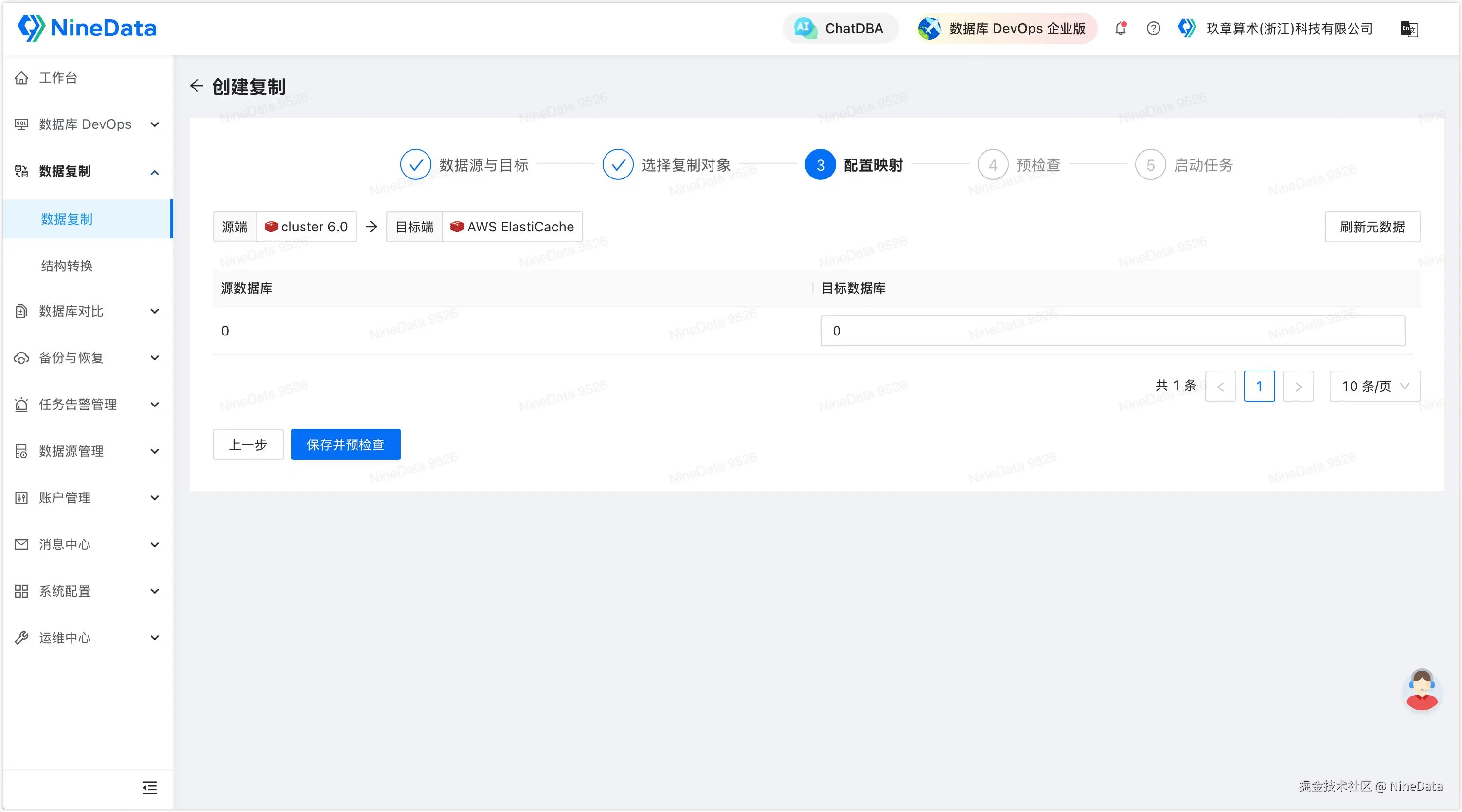Go to the next page arrow
The image size is (1462, 812).
point(1298,387)
